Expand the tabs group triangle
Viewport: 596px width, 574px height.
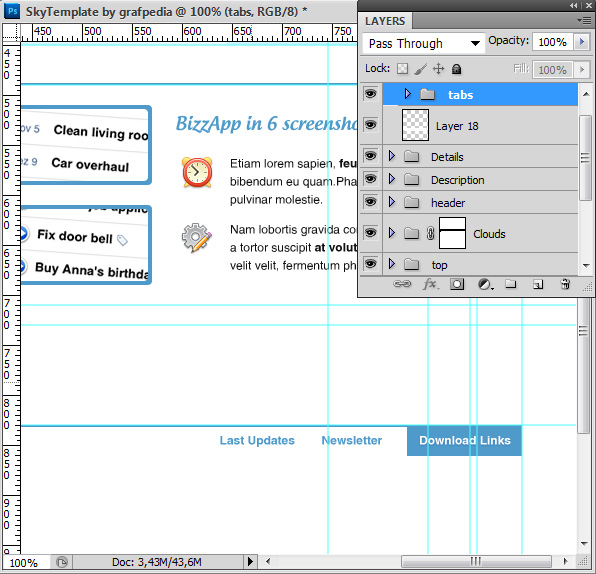point(407,94)
